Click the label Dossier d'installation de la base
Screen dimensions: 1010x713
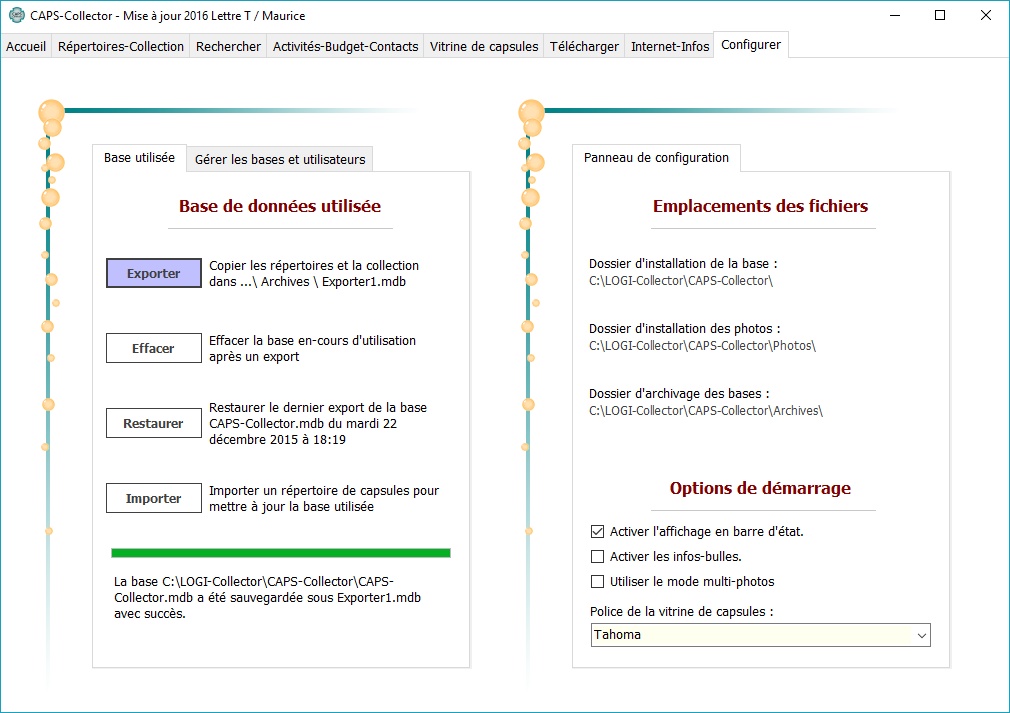pyautogui.click(x=683, y=264)
